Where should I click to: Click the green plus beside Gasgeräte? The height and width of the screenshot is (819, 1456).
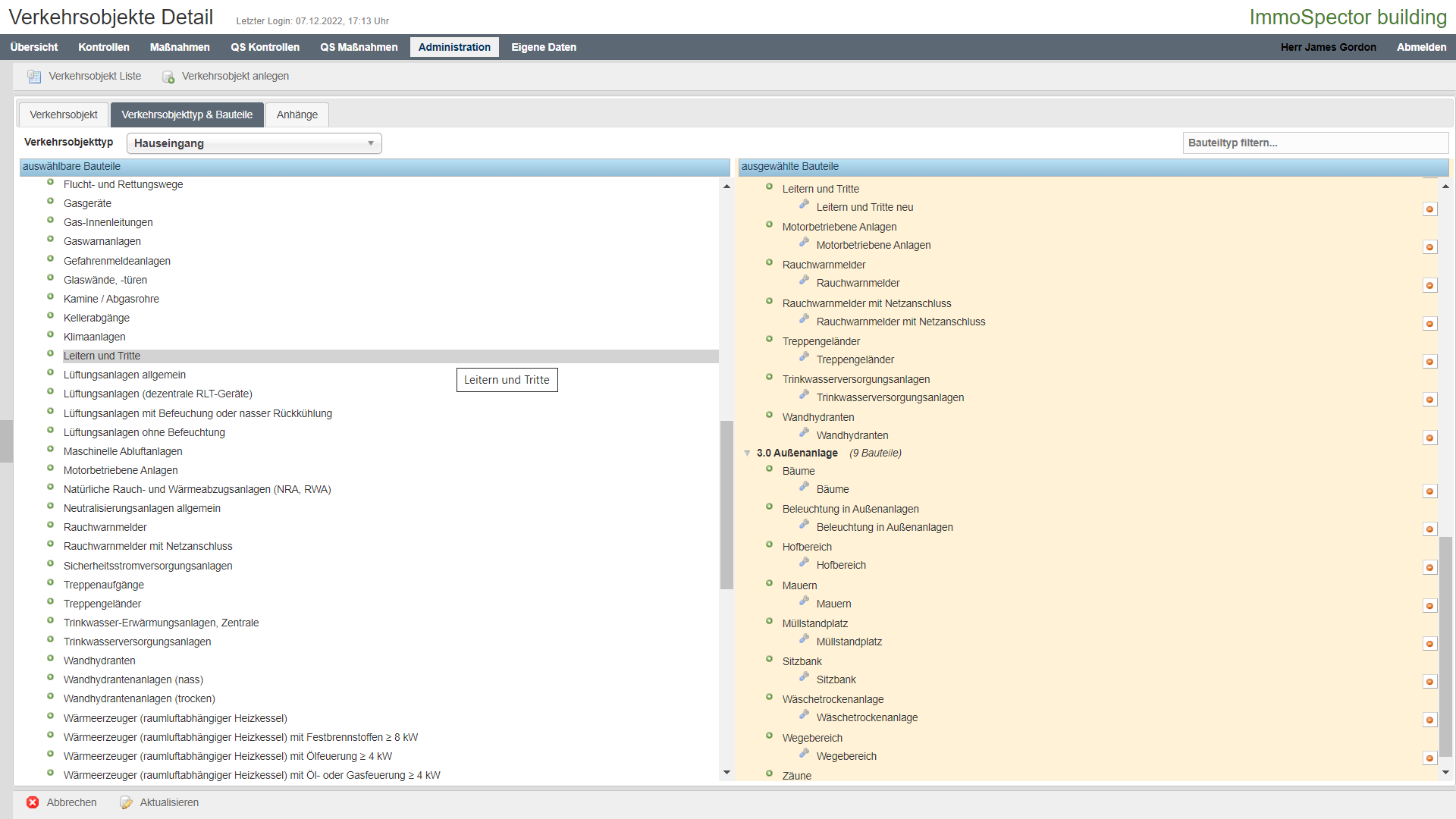coord(50,202)
